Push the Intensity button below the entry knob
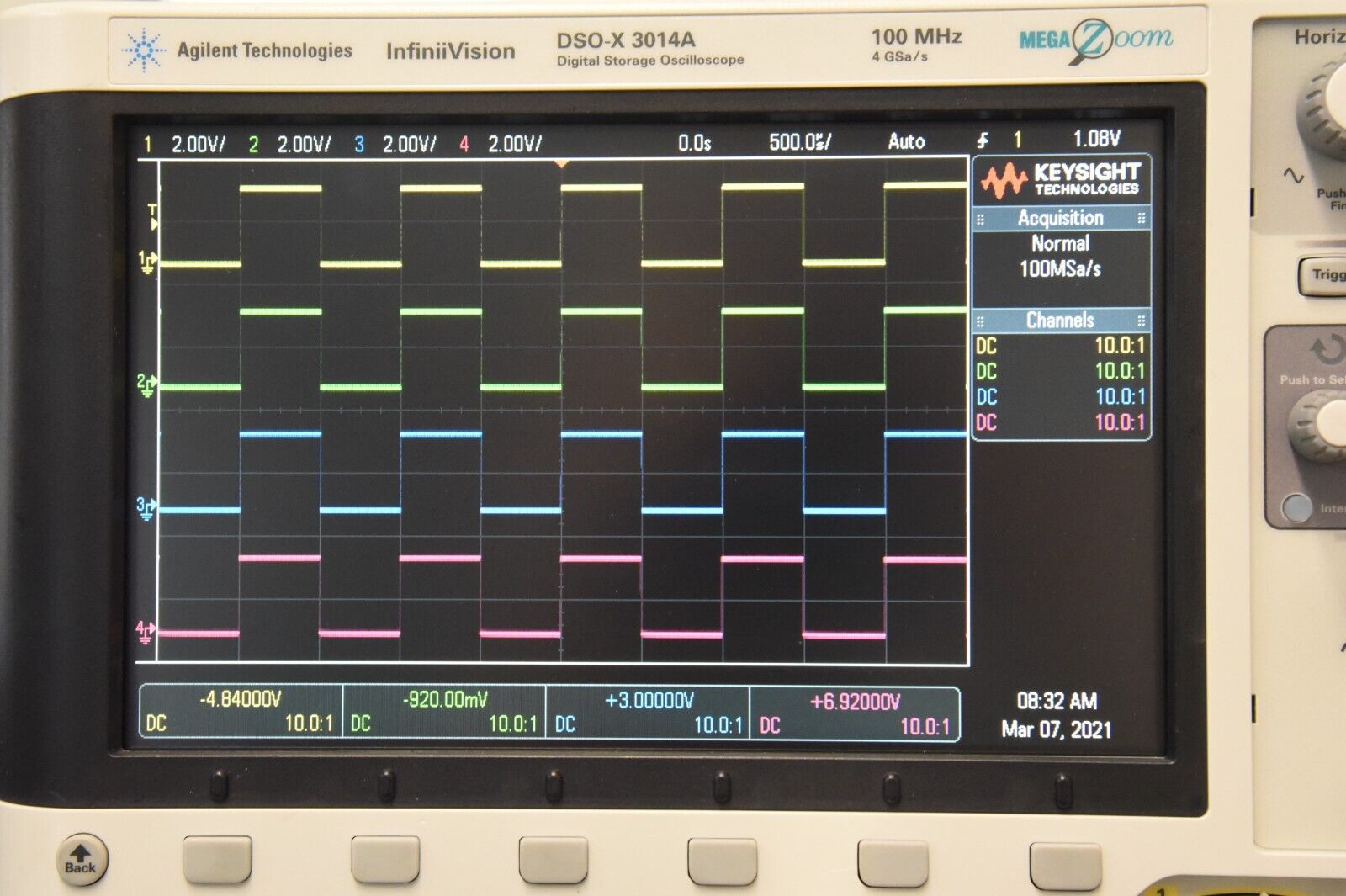 click(1296, 507)
